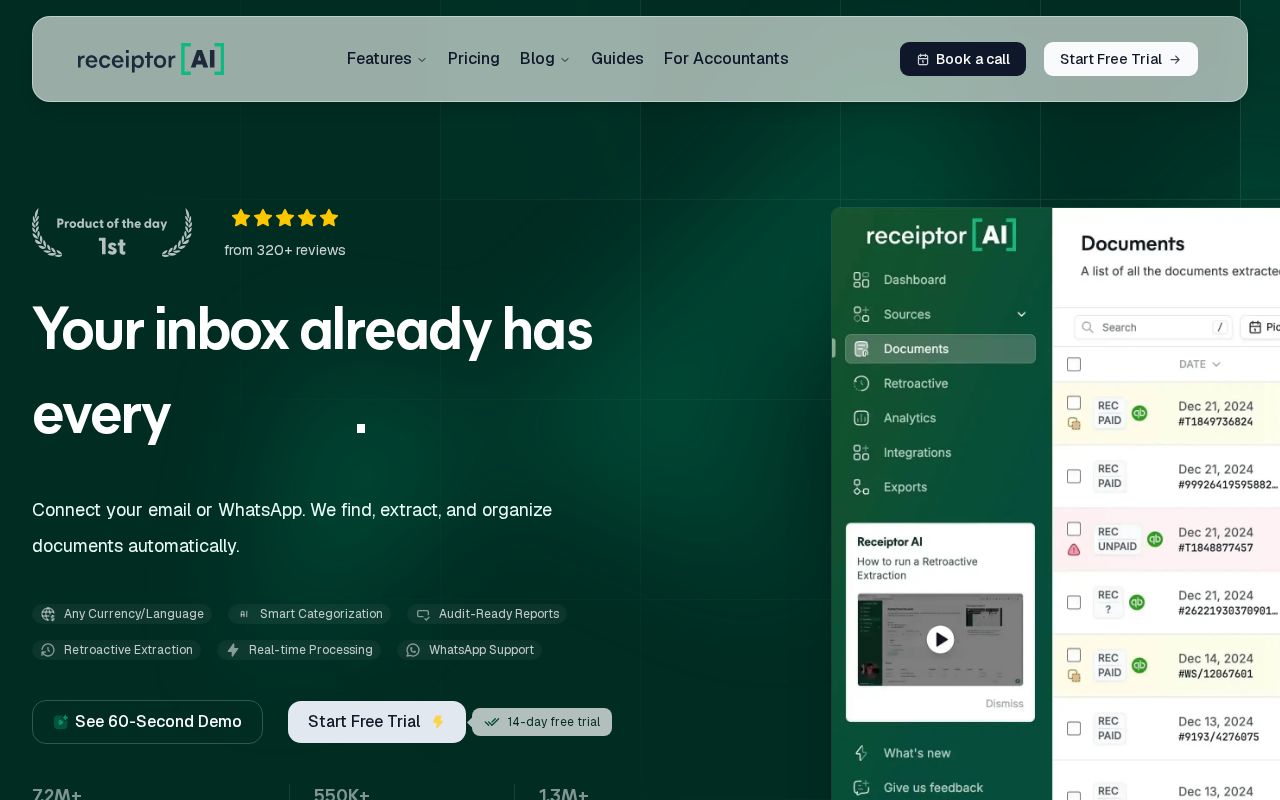
Task: Click the document number "#9193/4276075"
Action: click(x=1218, y=737)
